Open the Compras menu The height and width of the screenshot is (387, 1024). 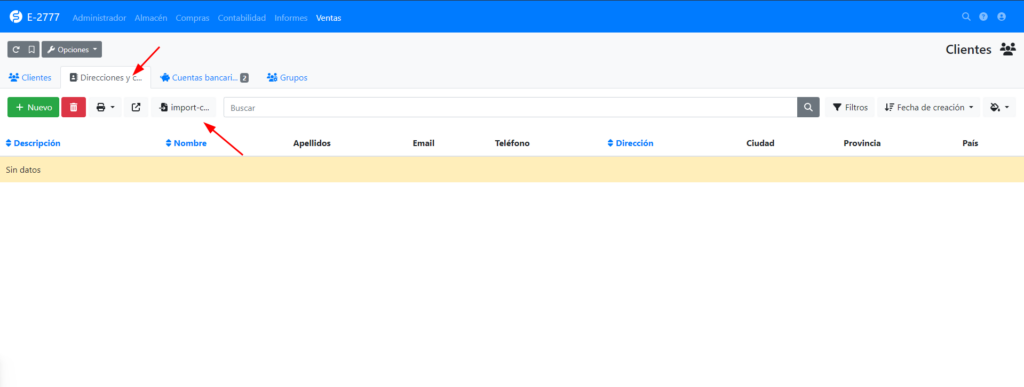pos(193,18)
